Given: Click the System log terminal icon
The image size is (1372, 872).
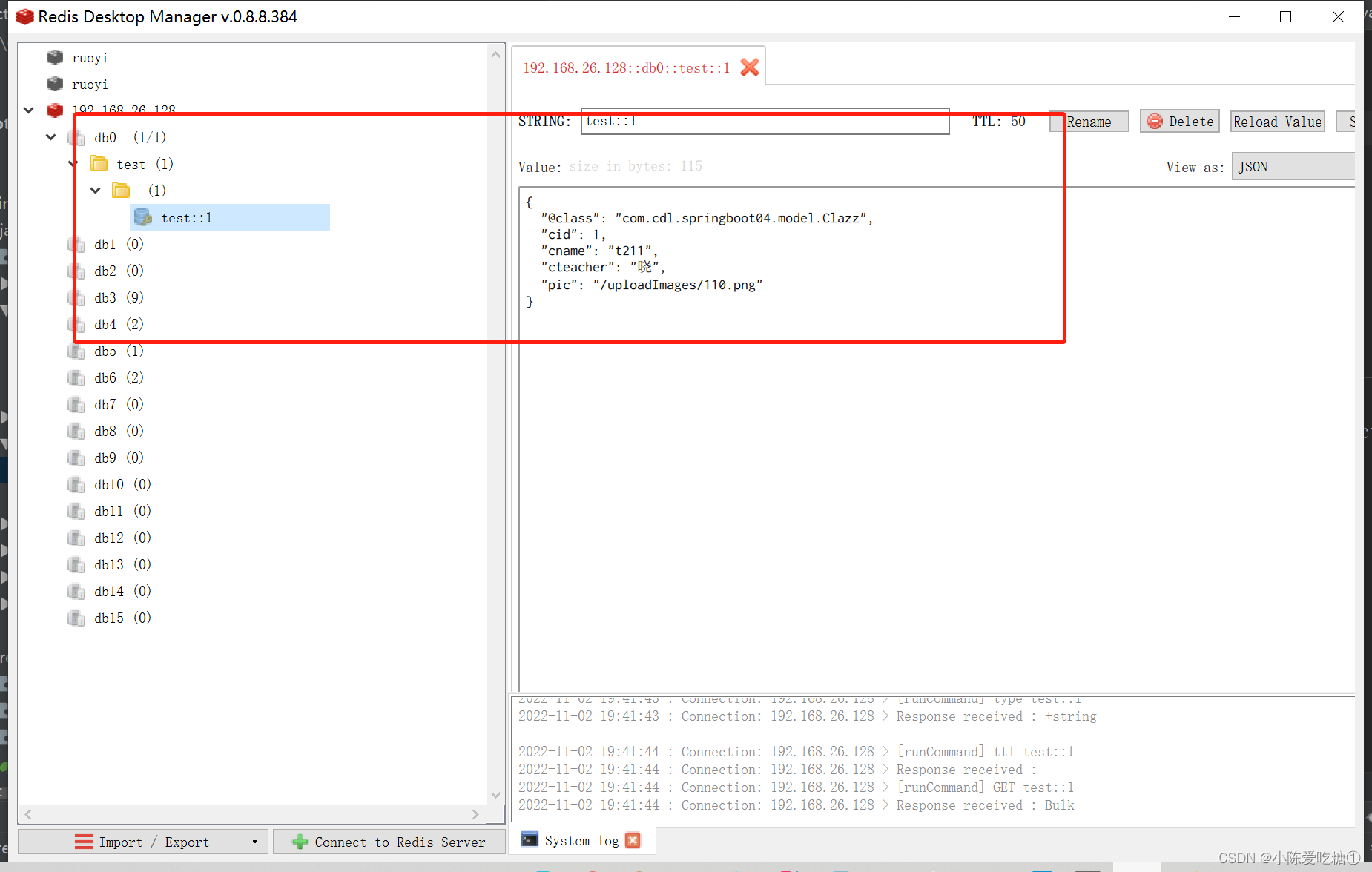Looking at the screenshot, I should coord(530,839).
